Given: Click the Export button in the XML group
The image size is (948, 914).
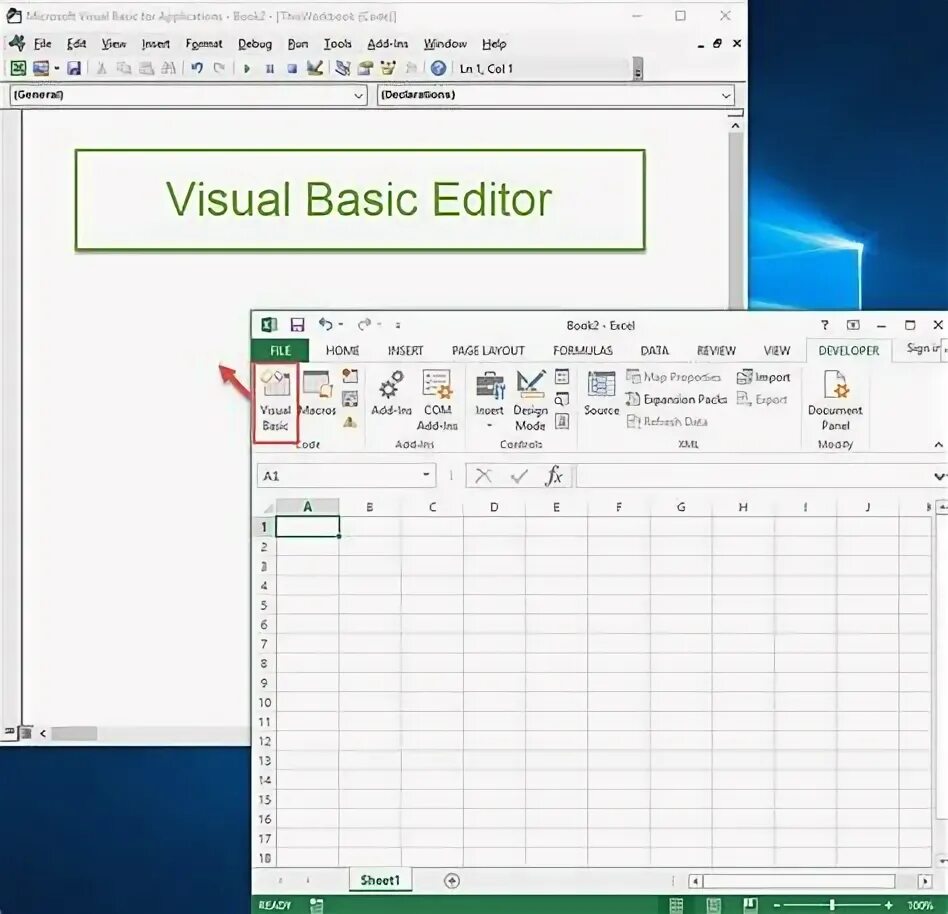Looking at the screenshot, I should 764,399.
